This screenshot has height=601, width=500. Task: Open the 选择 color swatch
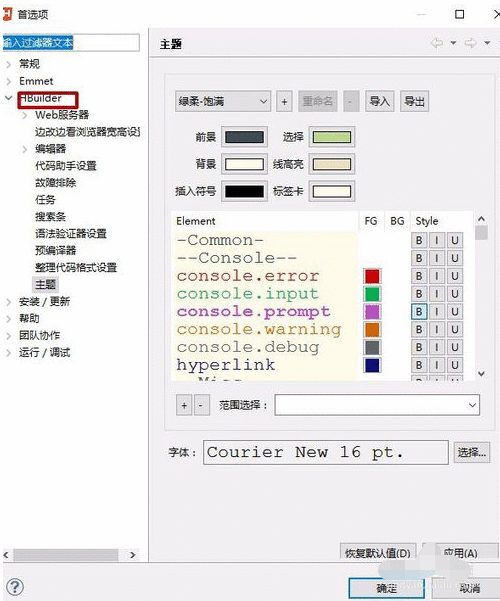coord(332,137)
